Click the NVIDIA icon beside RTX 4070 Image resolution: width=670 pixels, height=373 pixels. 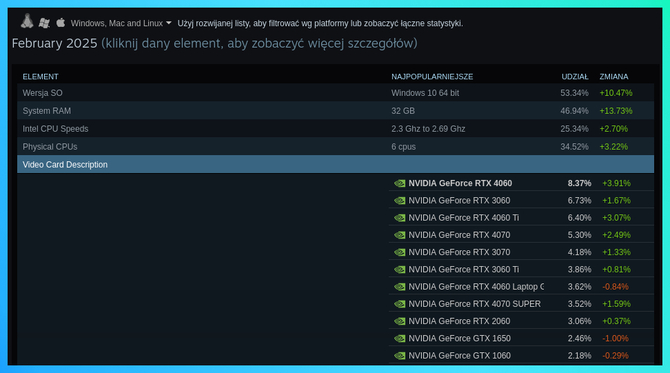(x=400, y=235)
